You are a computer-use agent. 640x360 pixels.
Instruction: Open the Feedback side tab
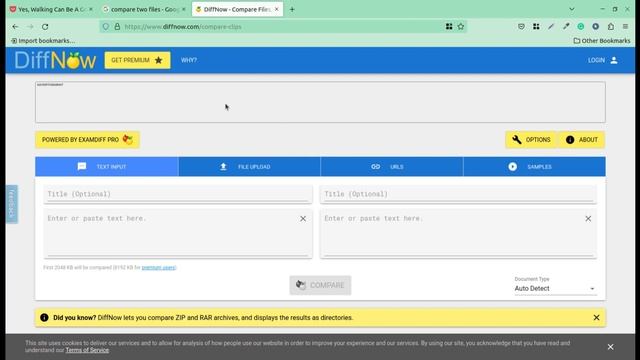pyautogui.click(x=12, y=204)
